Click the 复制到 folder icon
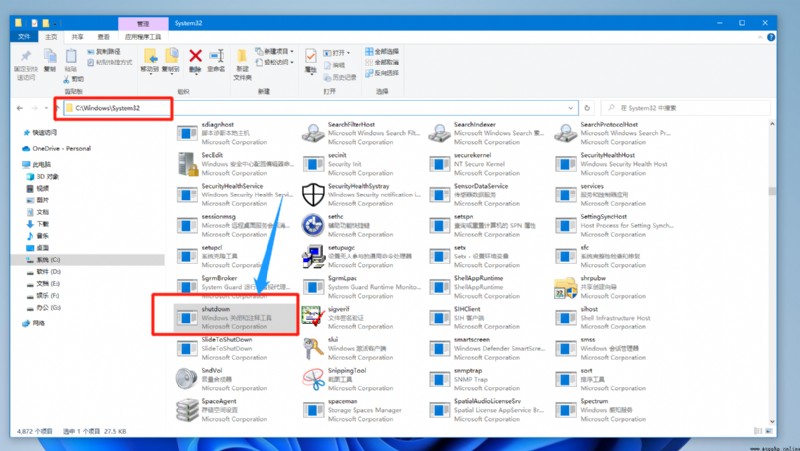The image size is (800, 451). tap(171, 56)
